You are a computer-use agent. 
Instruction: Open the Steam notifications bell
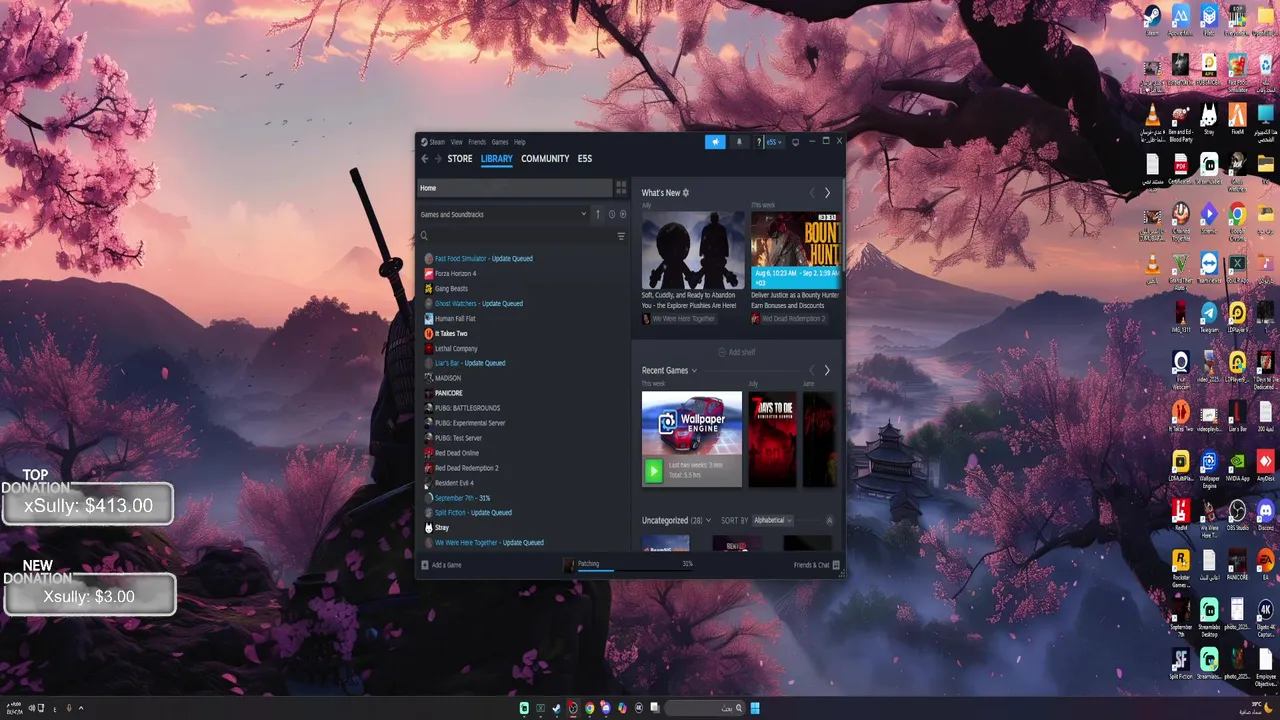[740, 142]
